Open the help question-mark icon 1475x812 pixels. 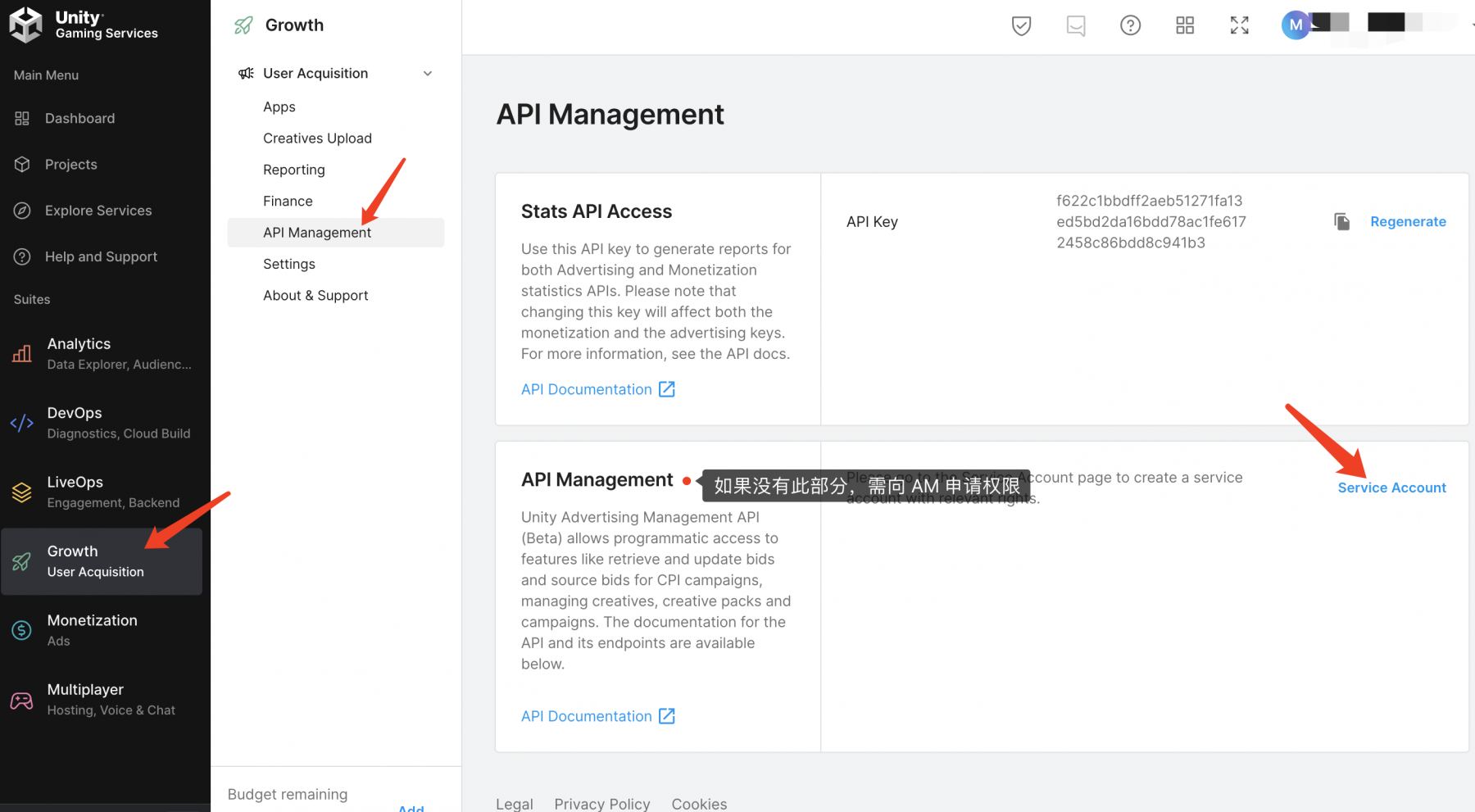tap(1130, 25)
